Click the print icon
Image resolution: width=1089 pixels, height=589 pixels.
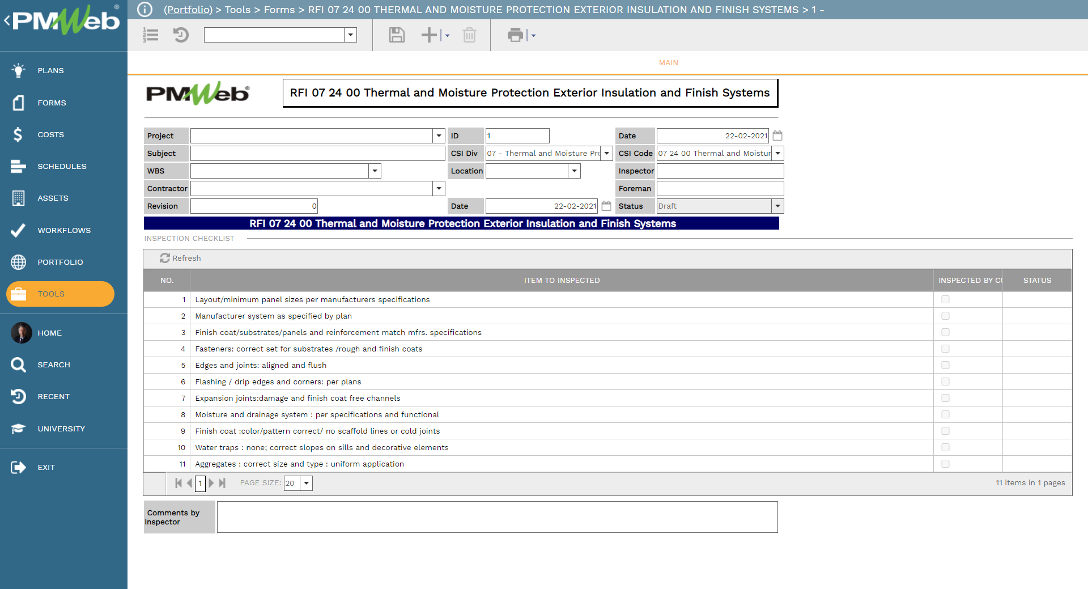[515, 35]
